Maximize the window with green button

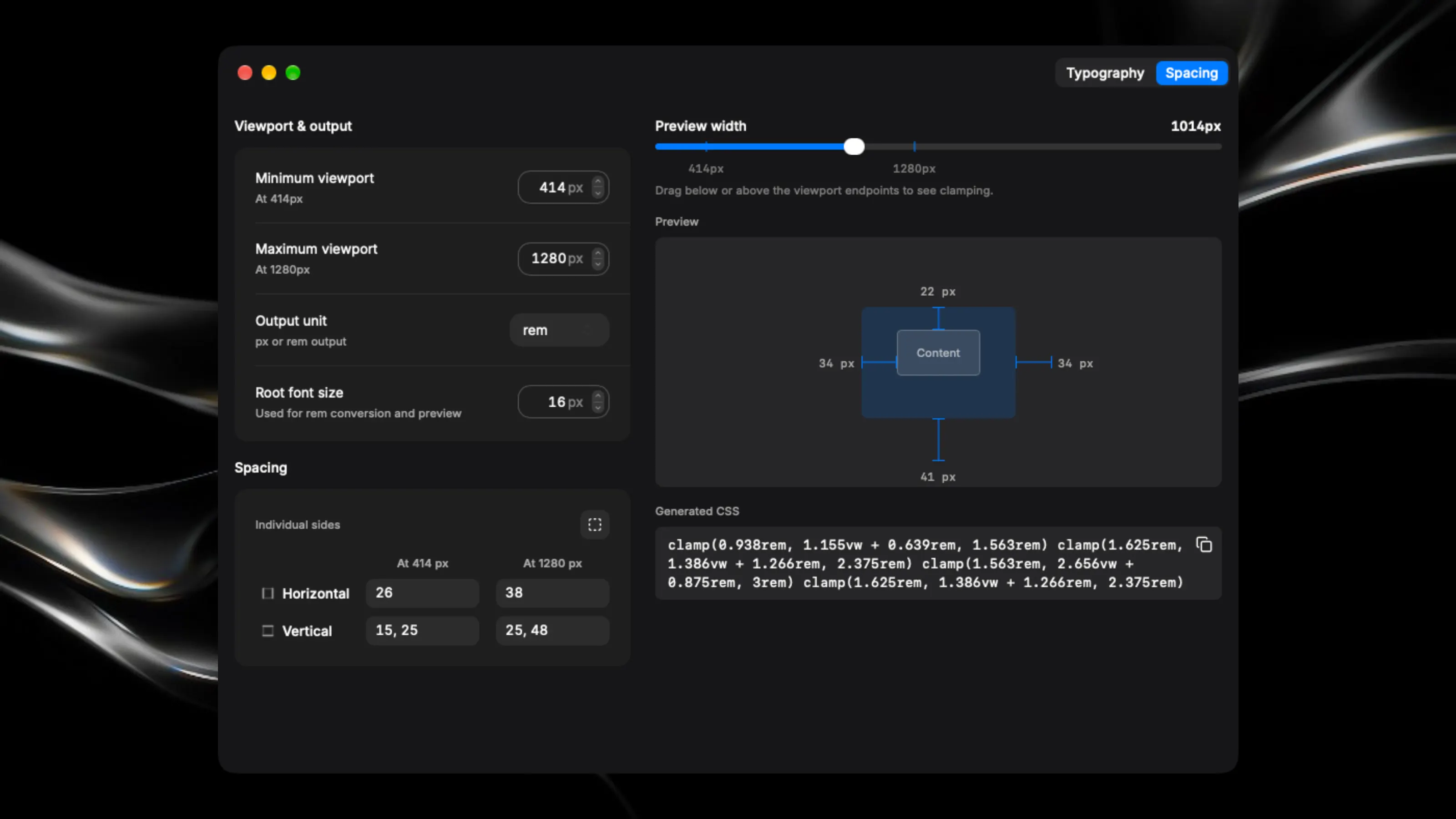pos(293,73)
